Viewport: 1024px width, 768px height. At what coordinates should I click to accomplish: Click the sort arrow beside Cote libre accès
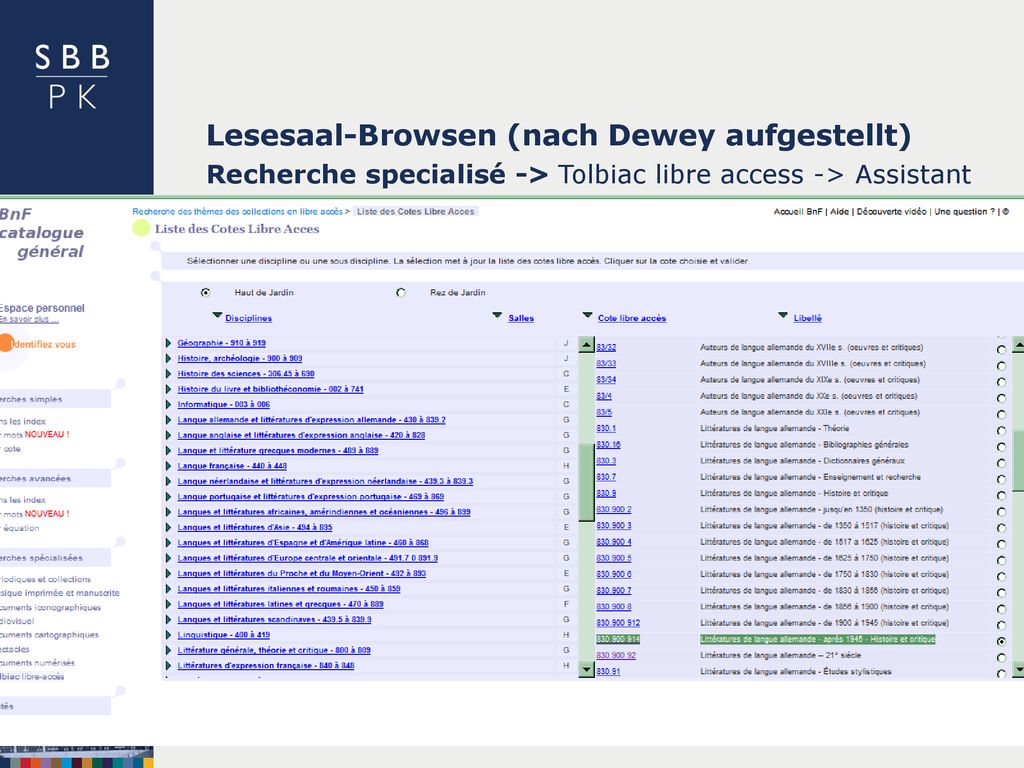tap(587, 315)
